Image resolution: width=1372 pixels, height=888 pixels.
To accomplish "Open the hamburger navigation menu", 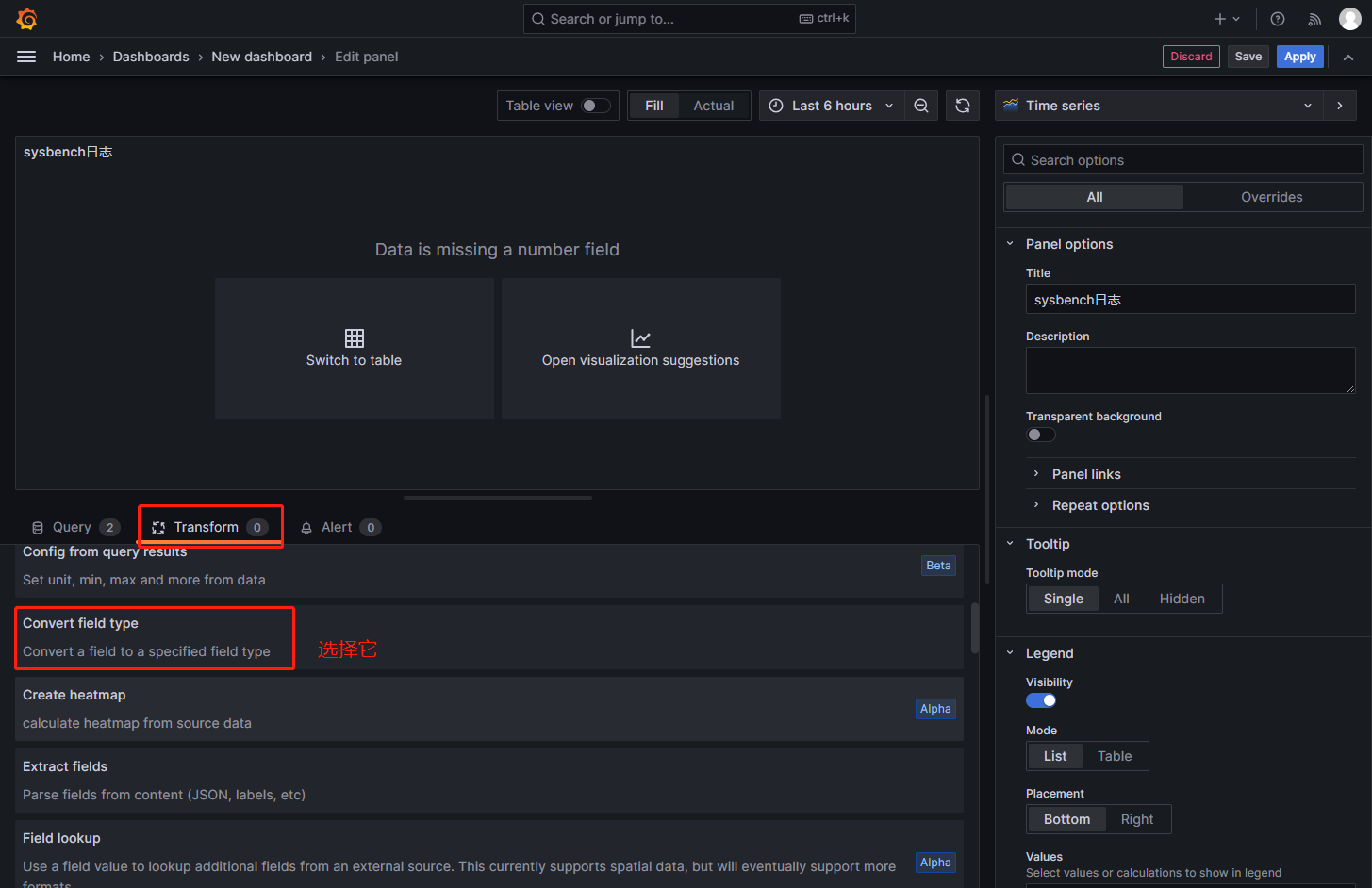I will 26,57.
